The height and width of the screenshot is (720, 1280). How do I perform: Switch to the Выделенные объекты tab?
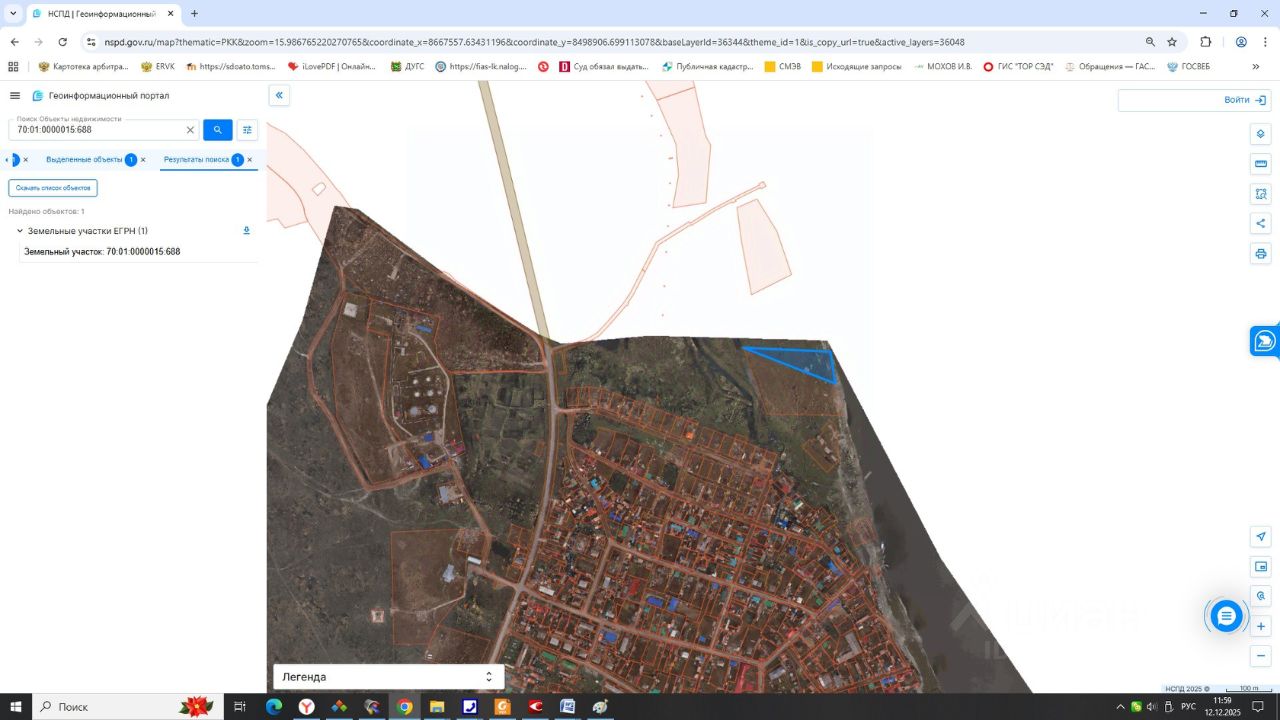85,160
